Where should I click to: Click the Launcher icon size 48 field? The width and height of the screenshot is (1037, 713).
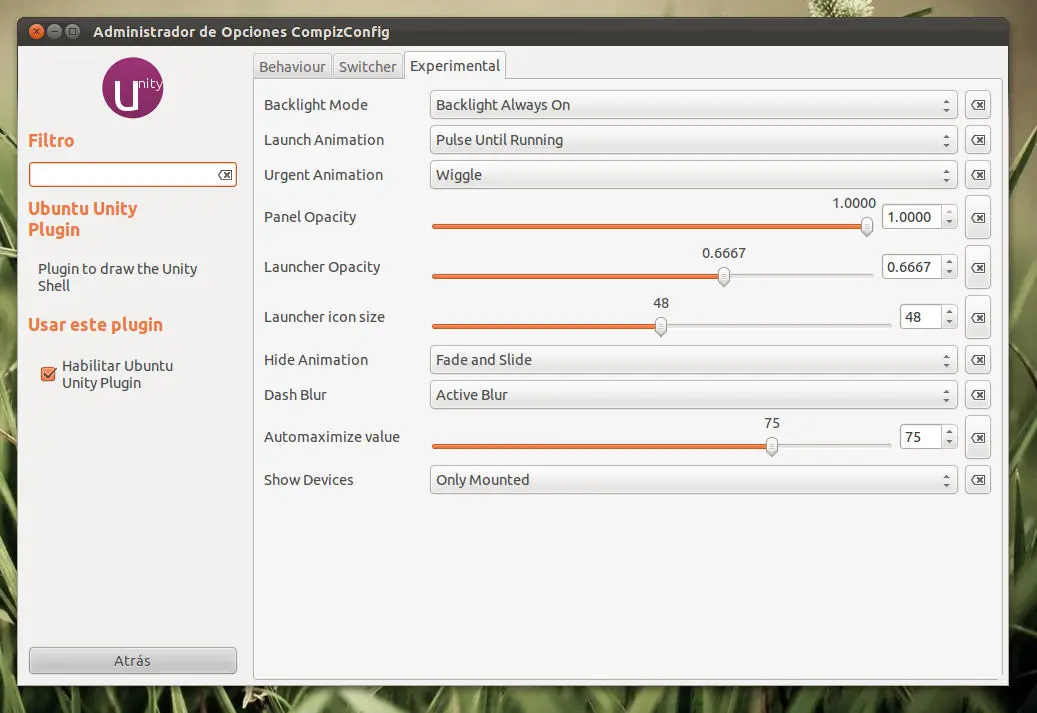[921, 317]
